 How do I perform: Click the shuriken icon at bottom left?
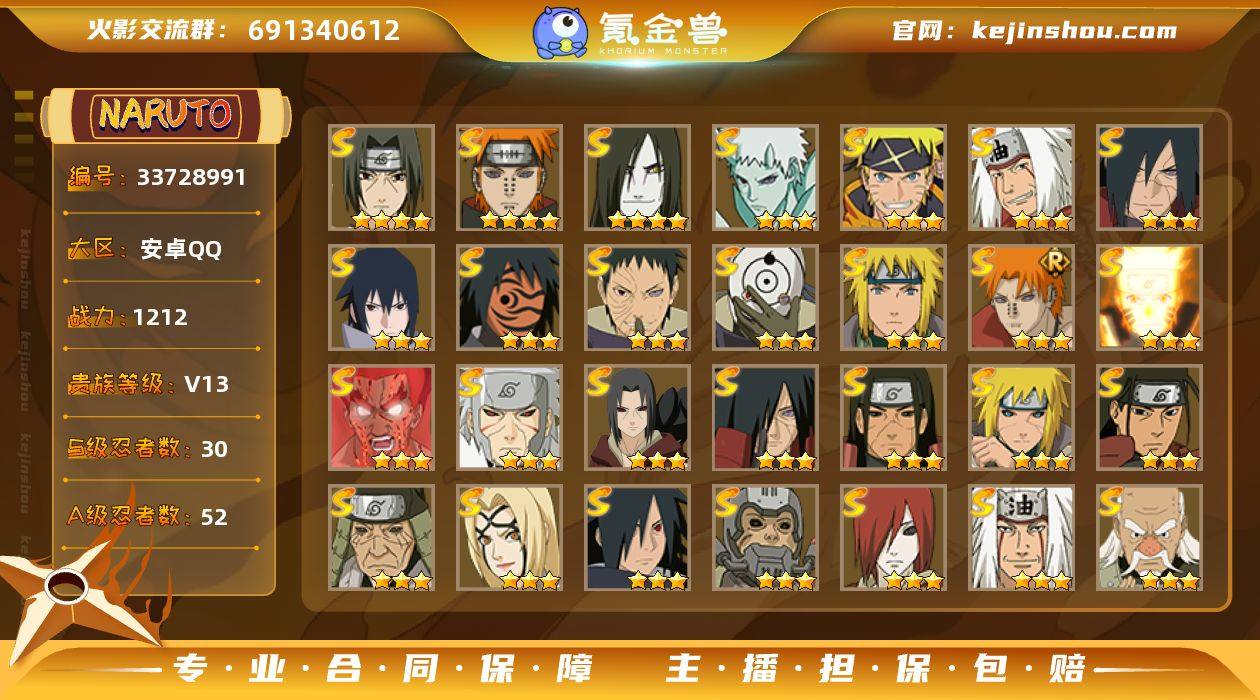pos(68,590)
